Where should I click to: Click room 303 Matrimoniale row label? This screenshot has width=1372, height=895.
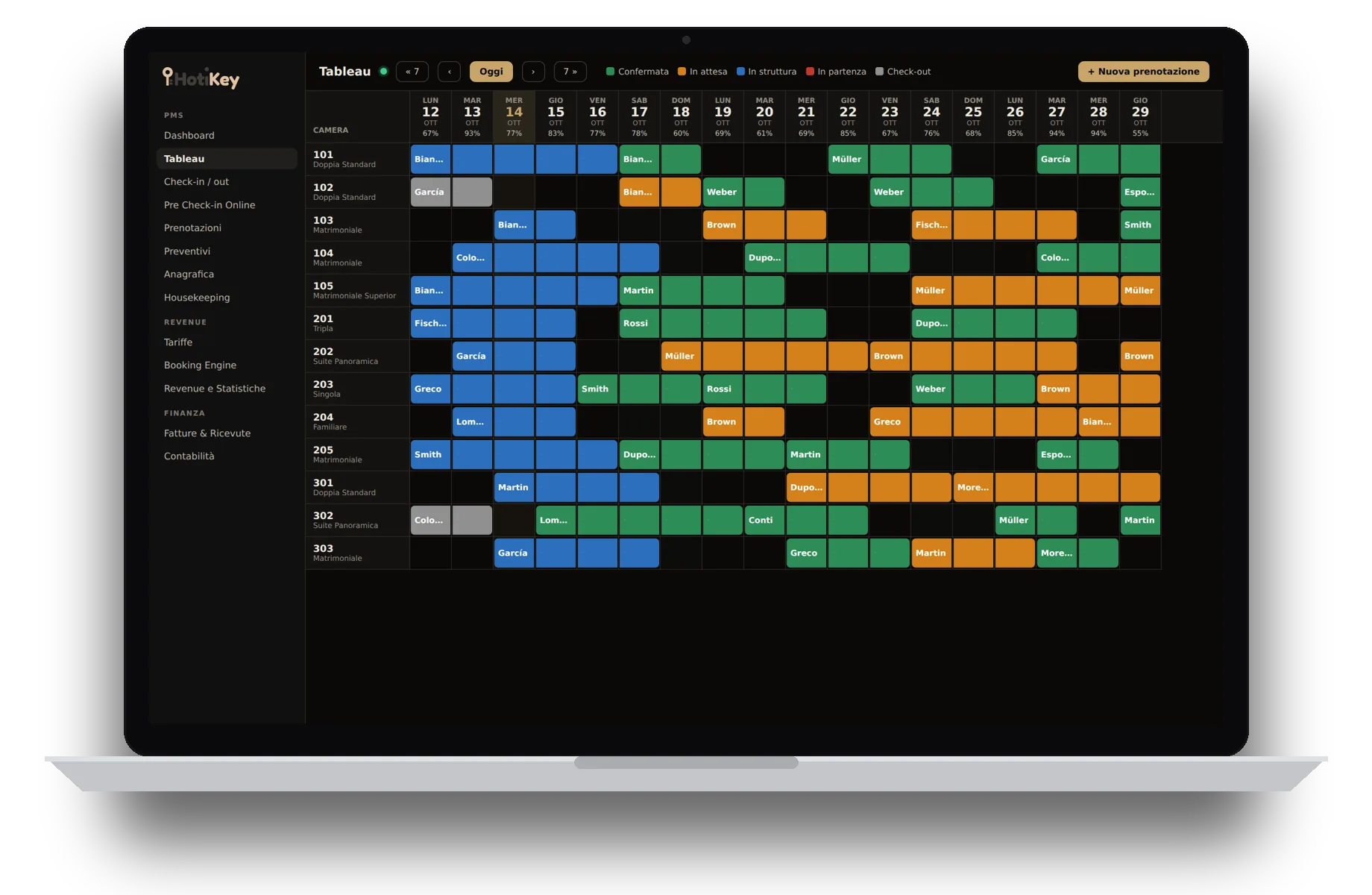pos(357,553)
